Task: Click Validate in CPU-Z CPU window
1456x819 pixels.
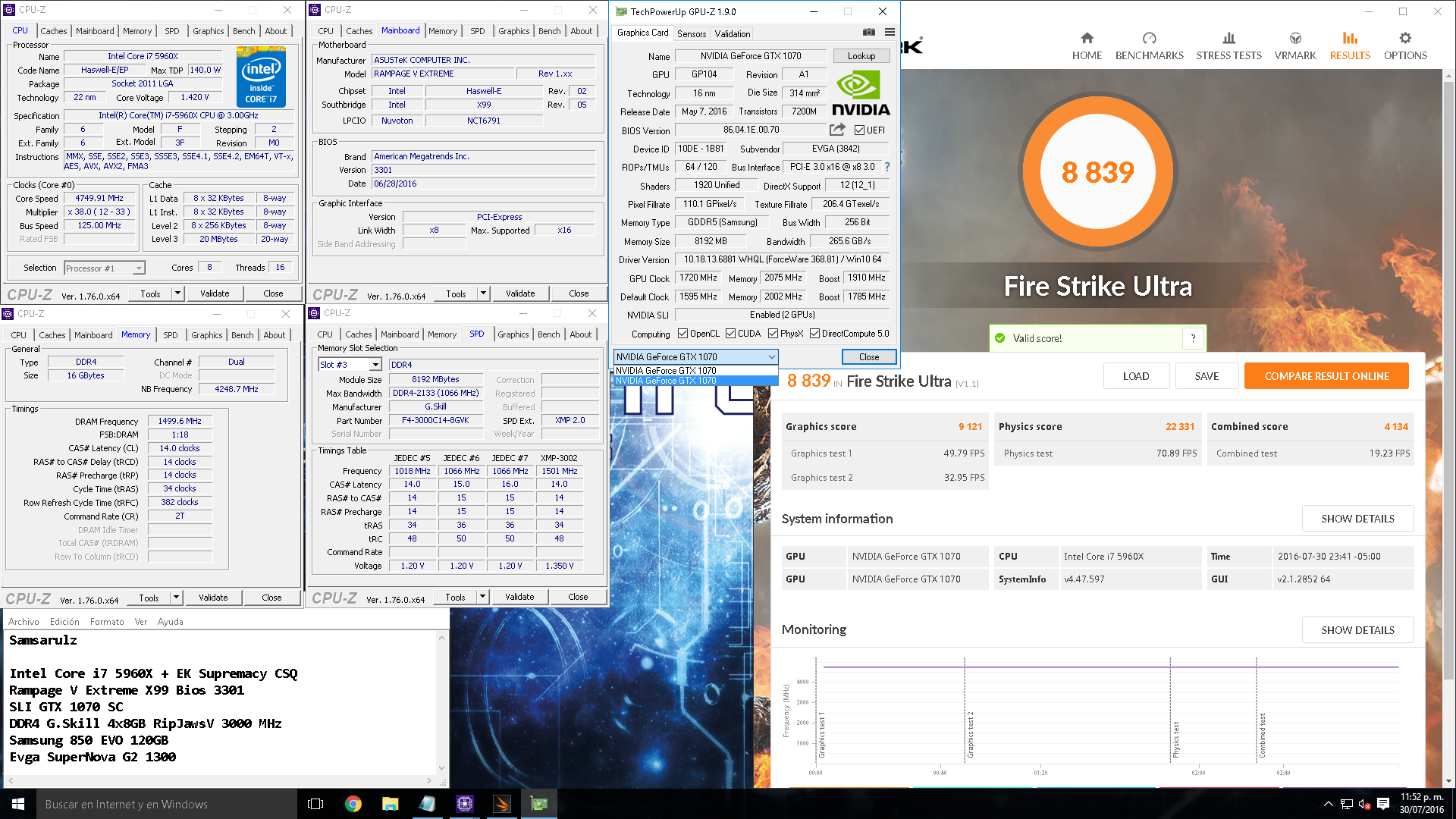Action: point(215,293)
